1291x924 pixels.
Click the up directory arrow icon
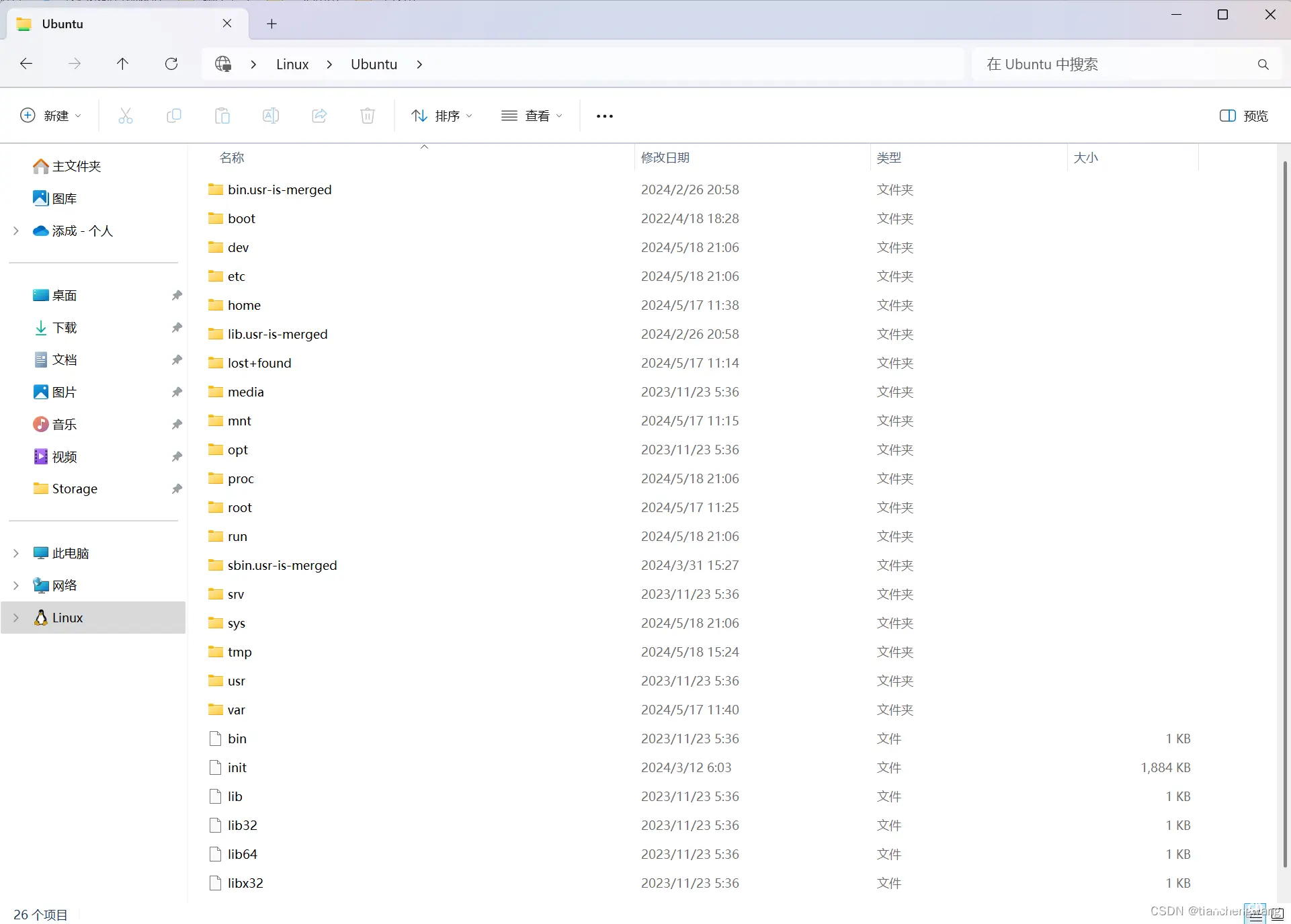click(x=122, y=64)
